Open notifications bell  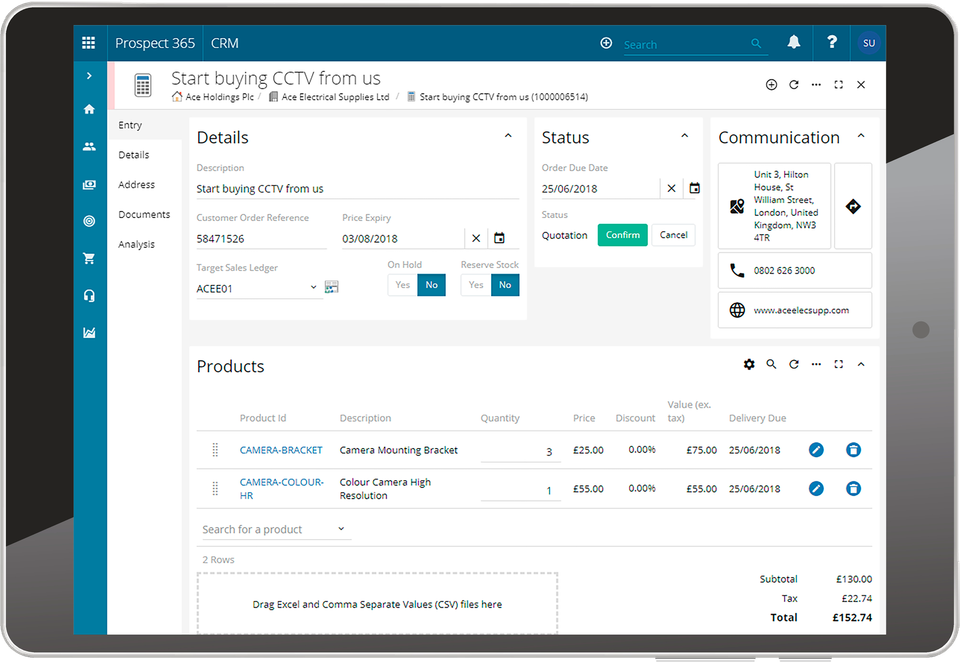(793, 42)
